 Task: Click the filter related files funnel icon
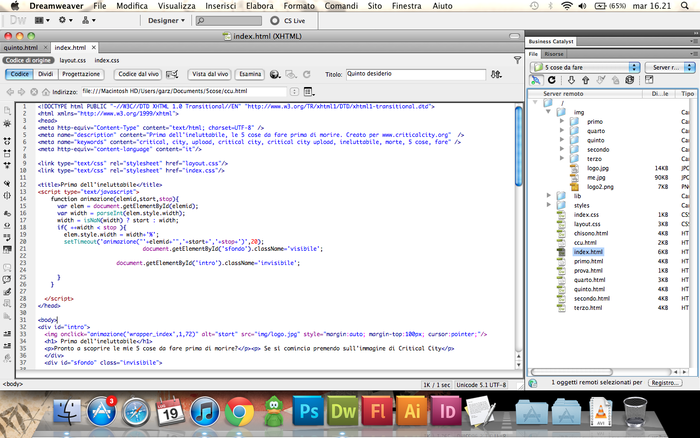517,60
